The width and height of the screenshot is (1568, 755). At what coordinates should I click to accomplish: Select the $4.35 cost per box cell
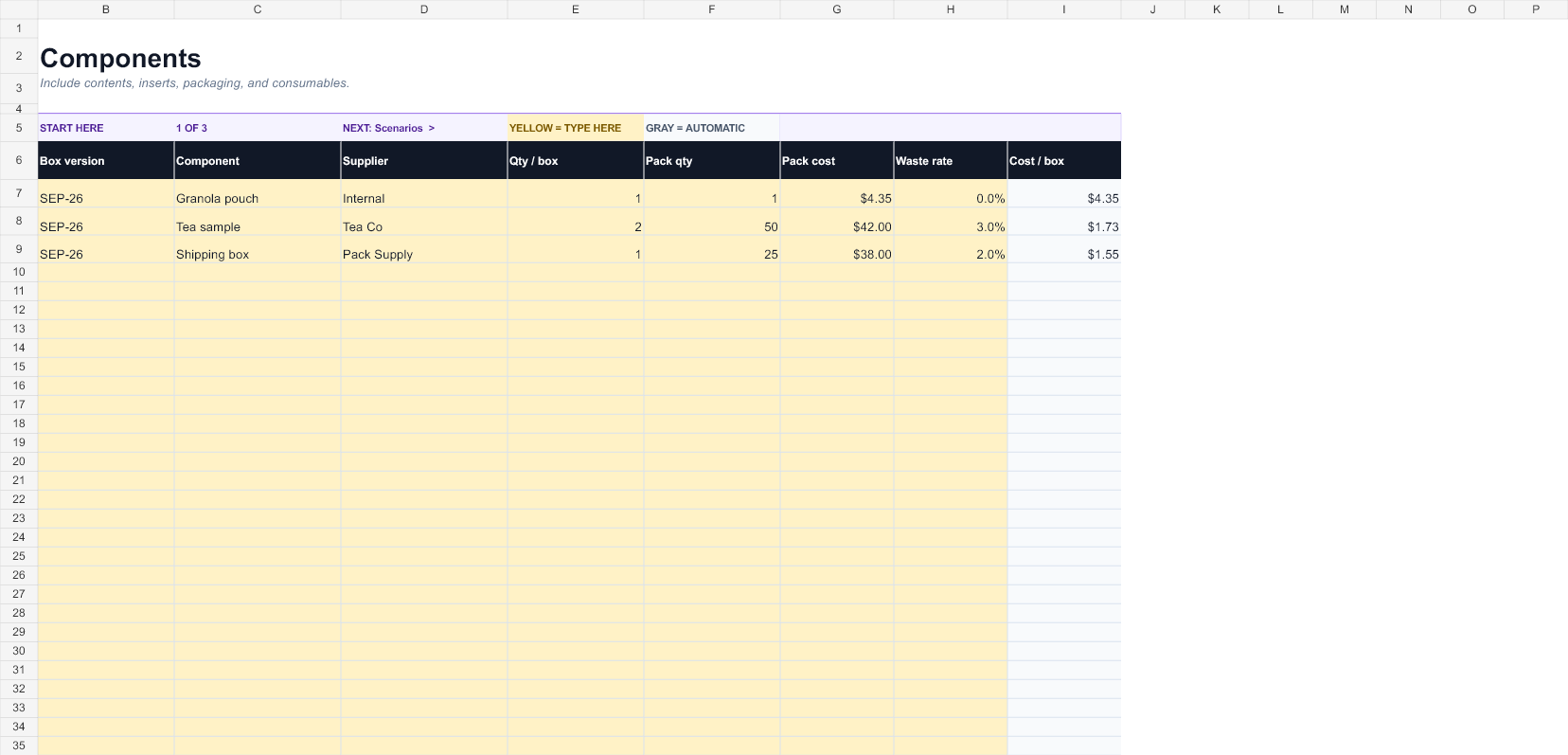tap(1064, 193)
